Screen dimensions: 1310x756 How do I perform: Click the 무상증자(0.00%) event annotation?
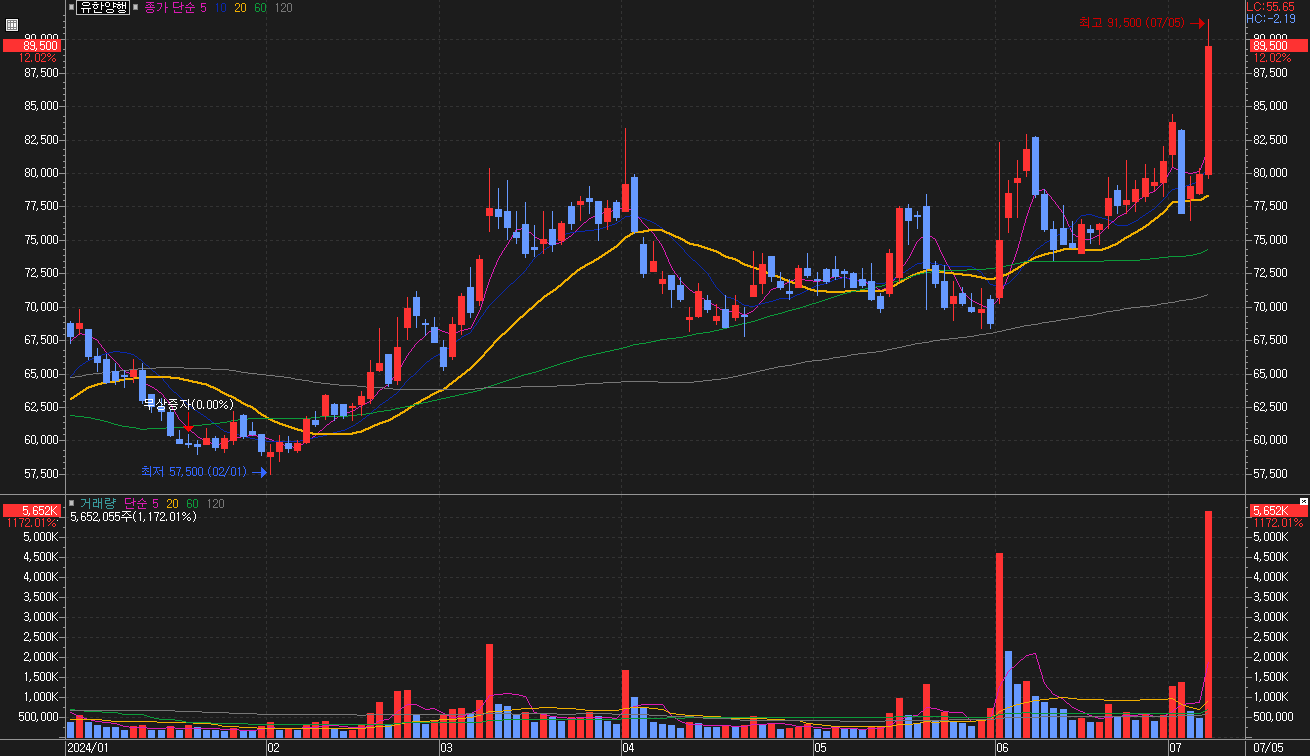(188, 405)
